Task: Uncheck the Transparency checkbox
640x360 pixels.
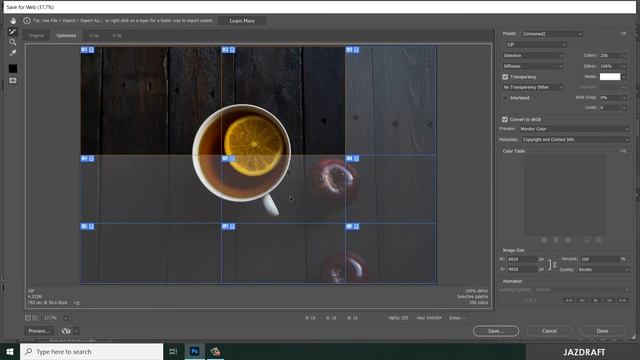Action: point(505,77)
